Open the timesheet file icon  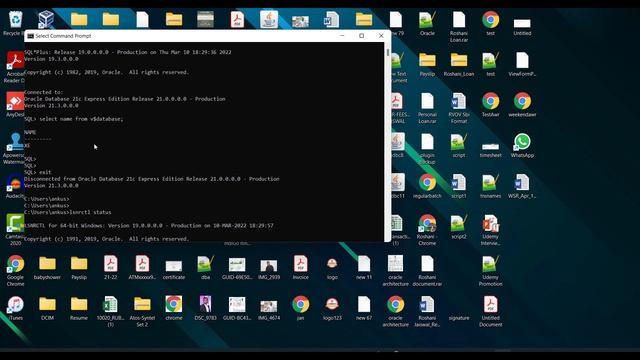[491, 148]
